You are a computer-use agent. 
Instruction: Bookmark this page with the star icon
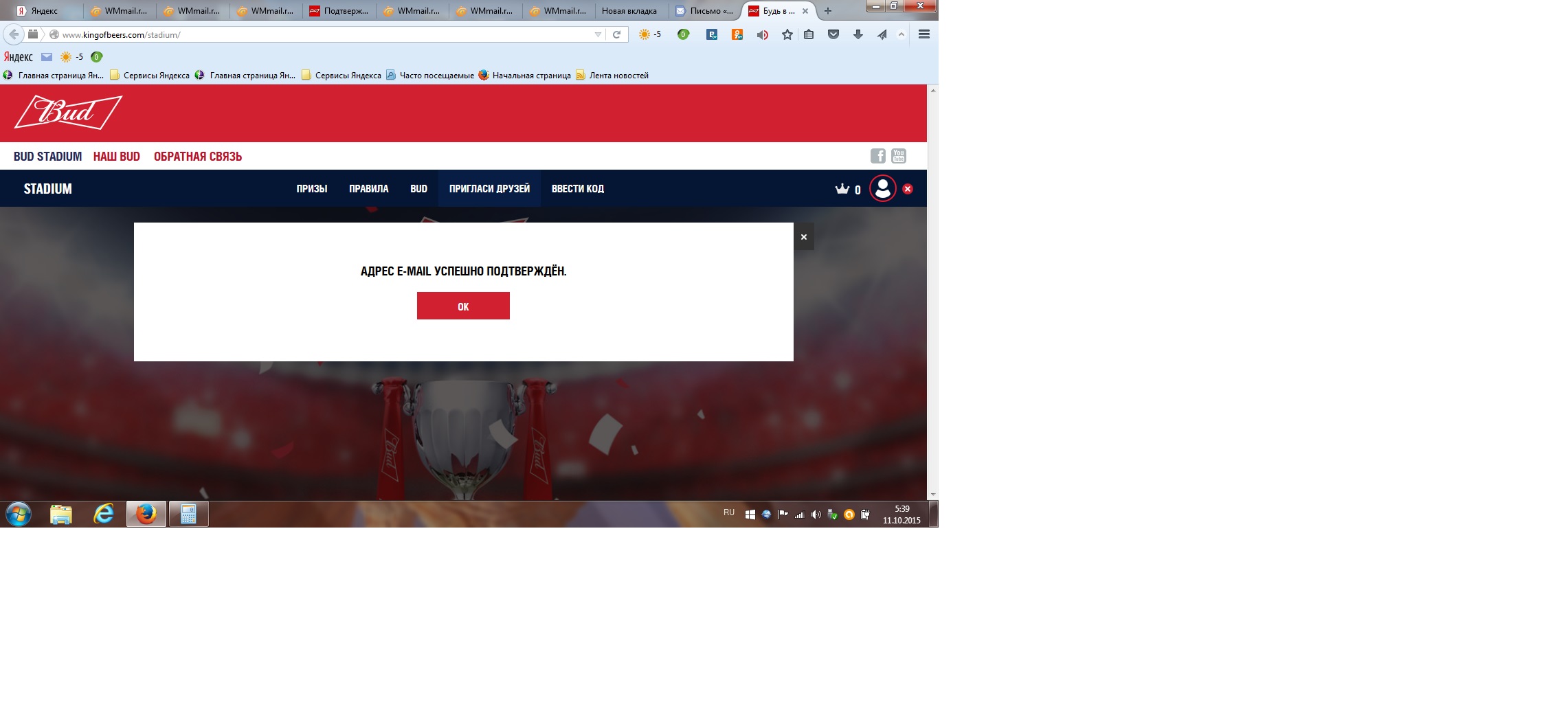pyautogui.click(x=787, y=34)
